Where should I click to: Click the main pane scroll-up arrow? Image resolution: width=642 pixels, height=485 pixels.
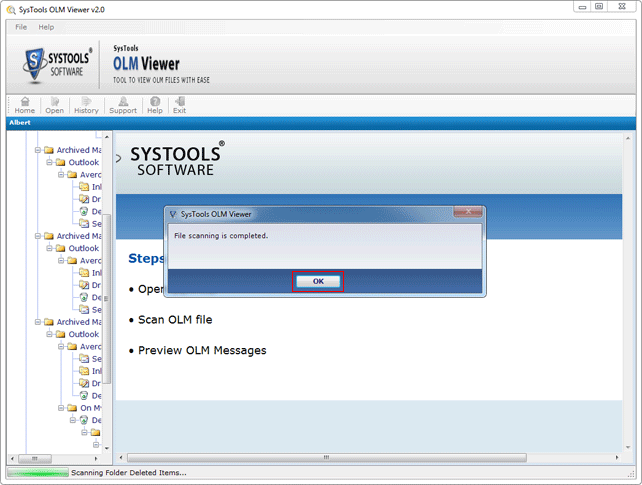tap(628, 139)
